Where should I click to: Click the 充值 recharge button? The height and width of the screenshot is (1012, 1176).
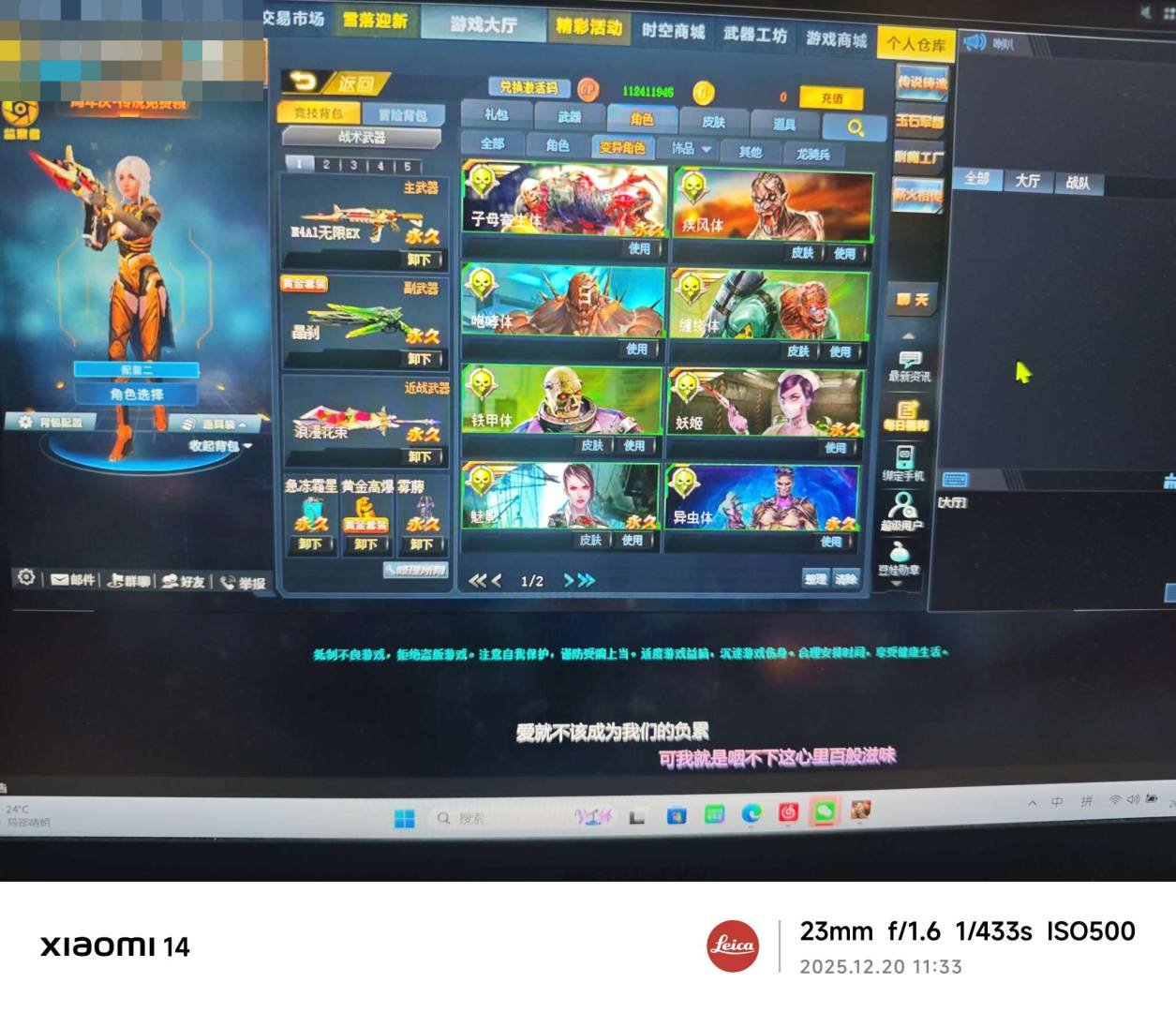tap(831, 97)
